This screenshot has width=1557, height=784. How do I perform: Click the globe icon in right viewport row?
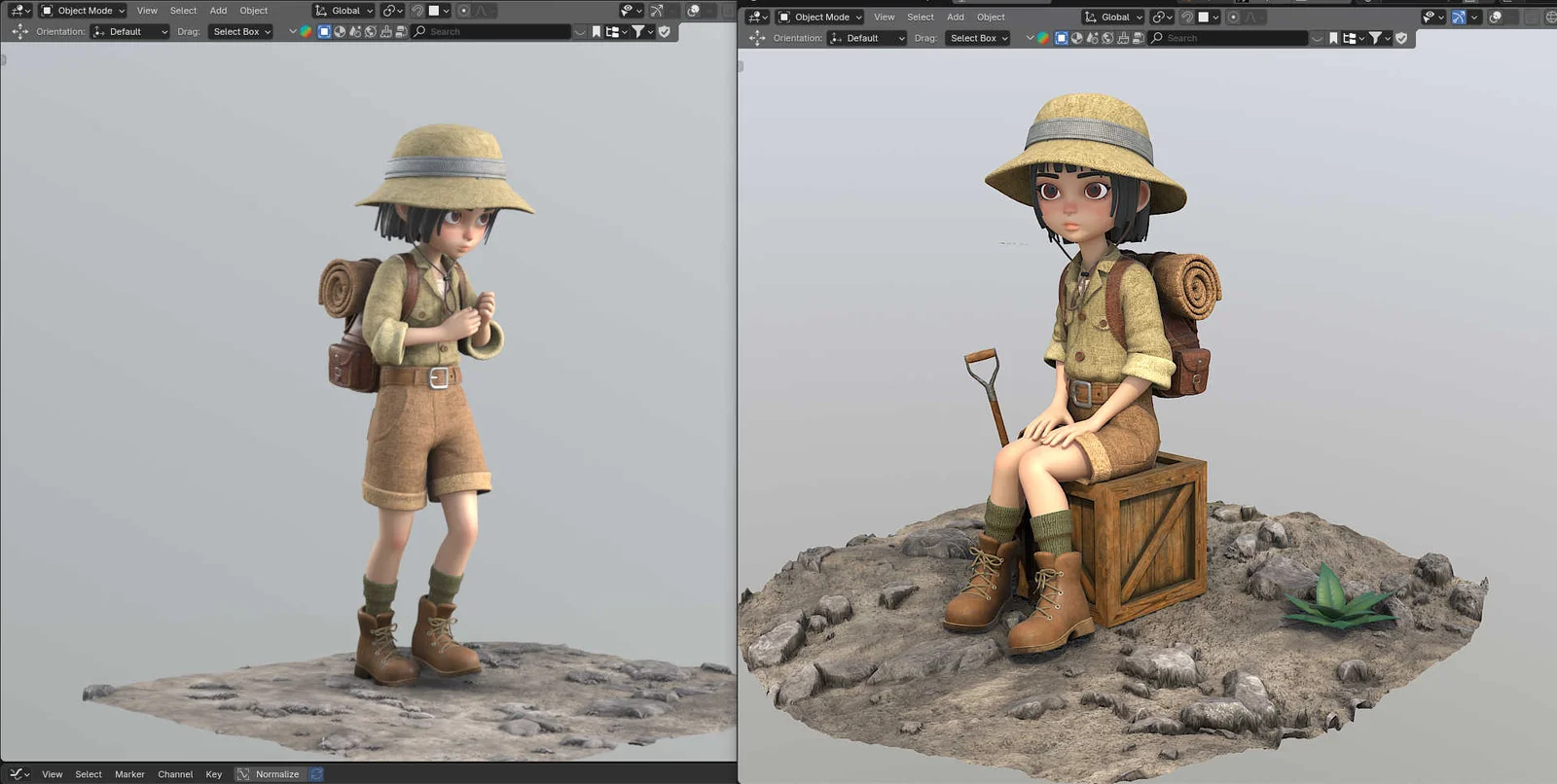click(x=1107, y=38)
